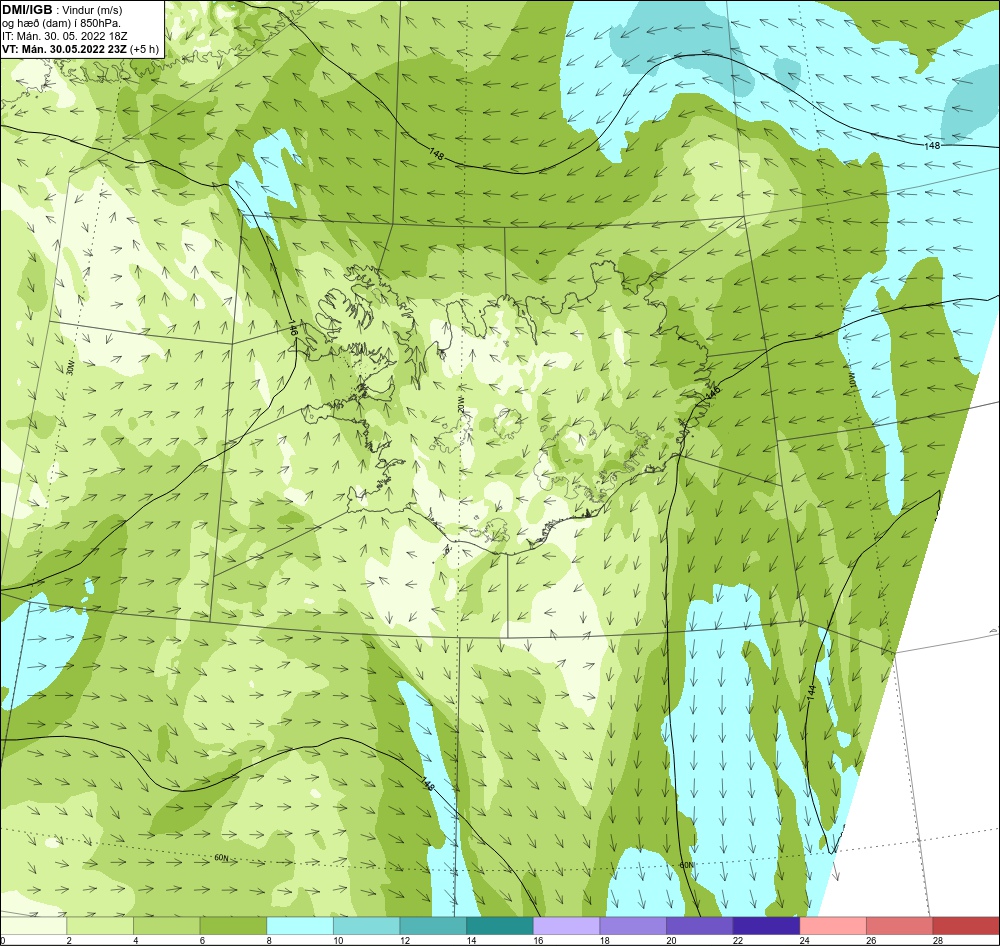The width and height of the screenshot is (1000, 946).
Task: Click the 24–26 m/s pink legend swatch
Action: (833, 926)
